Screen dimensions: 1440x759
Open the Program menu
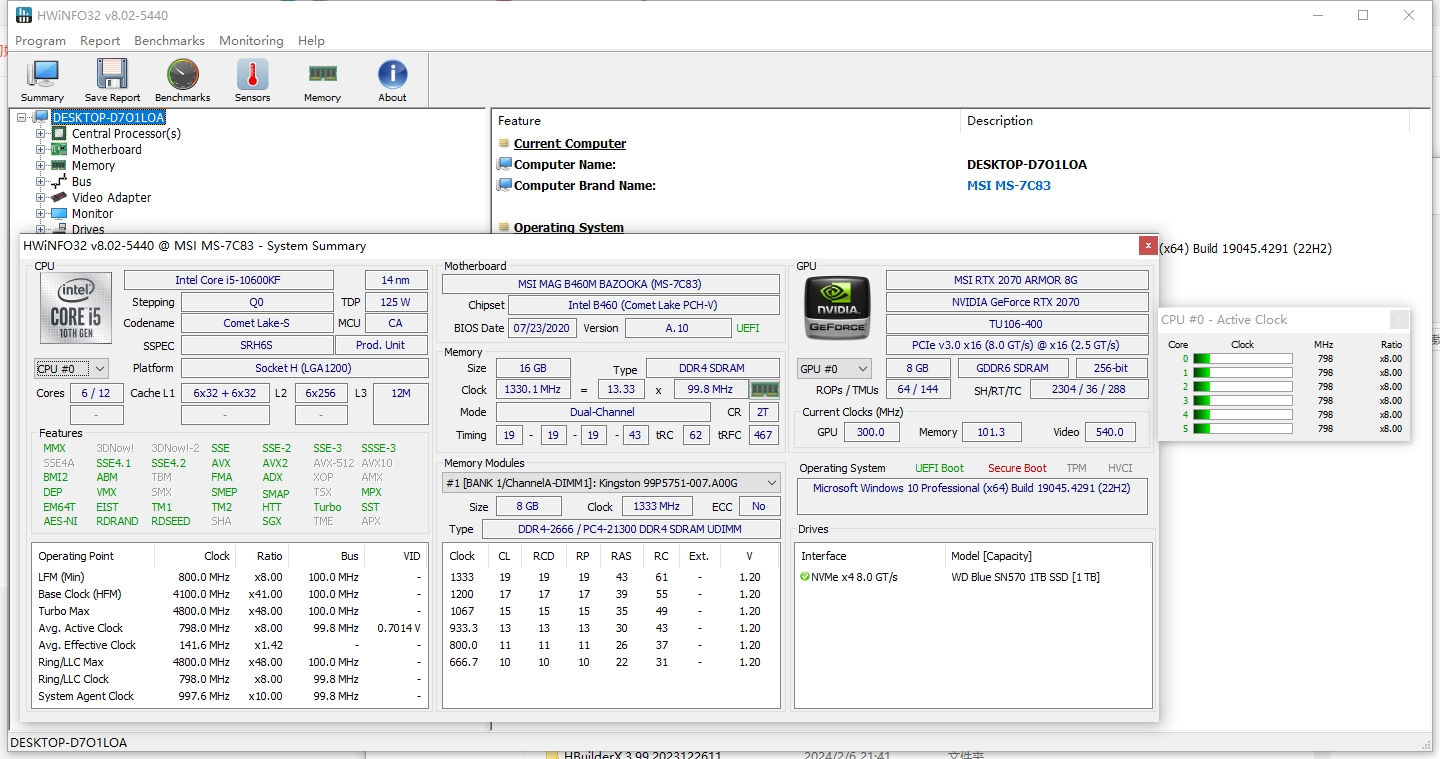coord(40,41)
